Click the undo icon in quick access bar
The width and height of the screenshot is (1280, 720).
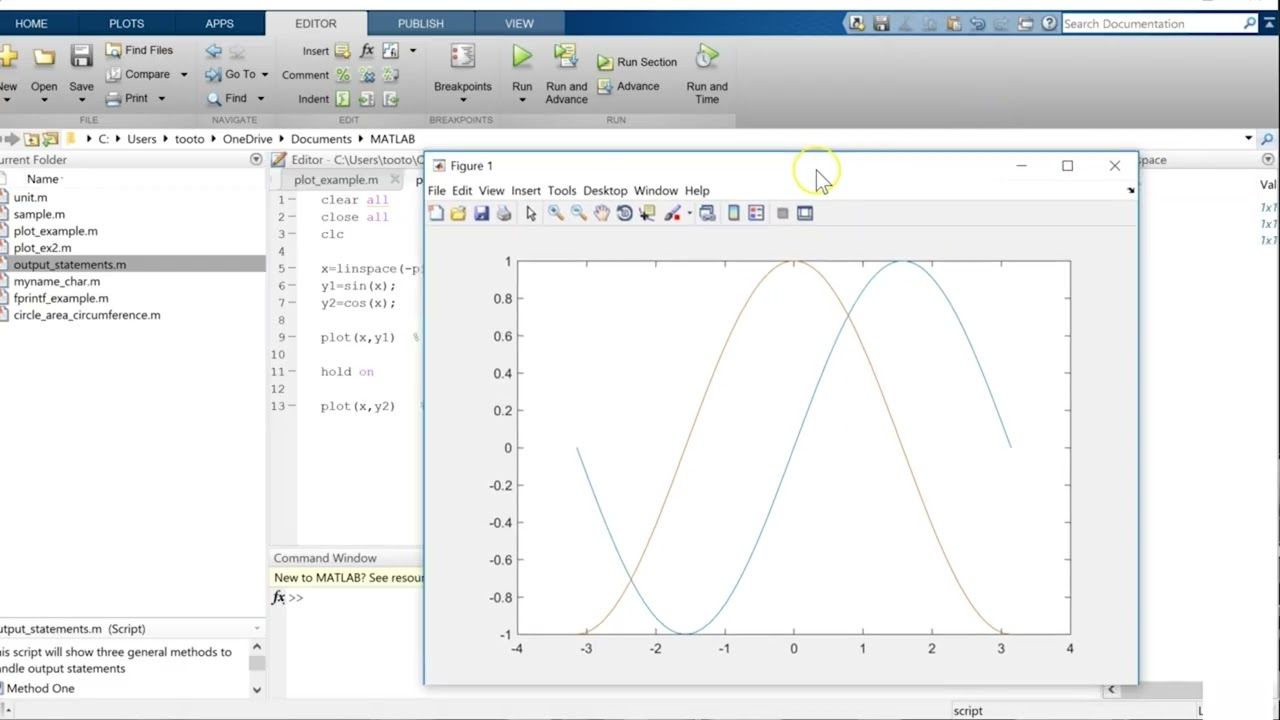[x=977, y=23]
